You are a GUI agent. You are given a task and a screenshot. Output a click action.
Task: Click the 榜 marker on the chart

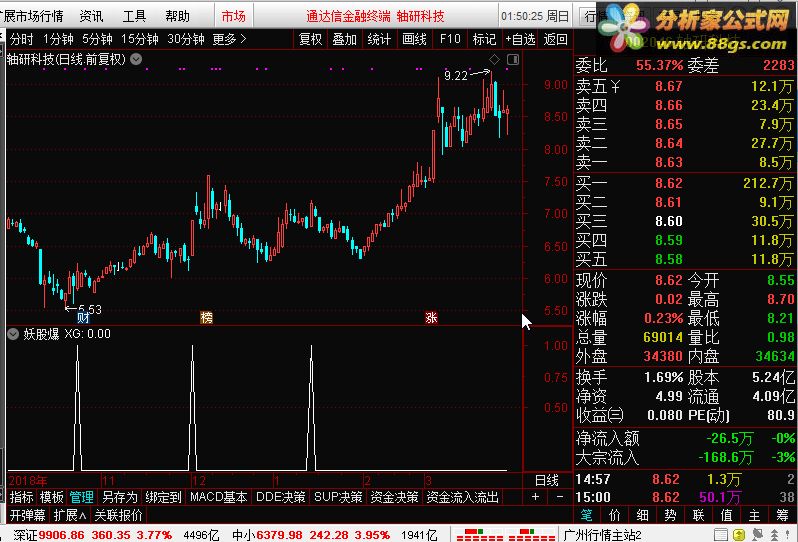click(x=206, y=318)
